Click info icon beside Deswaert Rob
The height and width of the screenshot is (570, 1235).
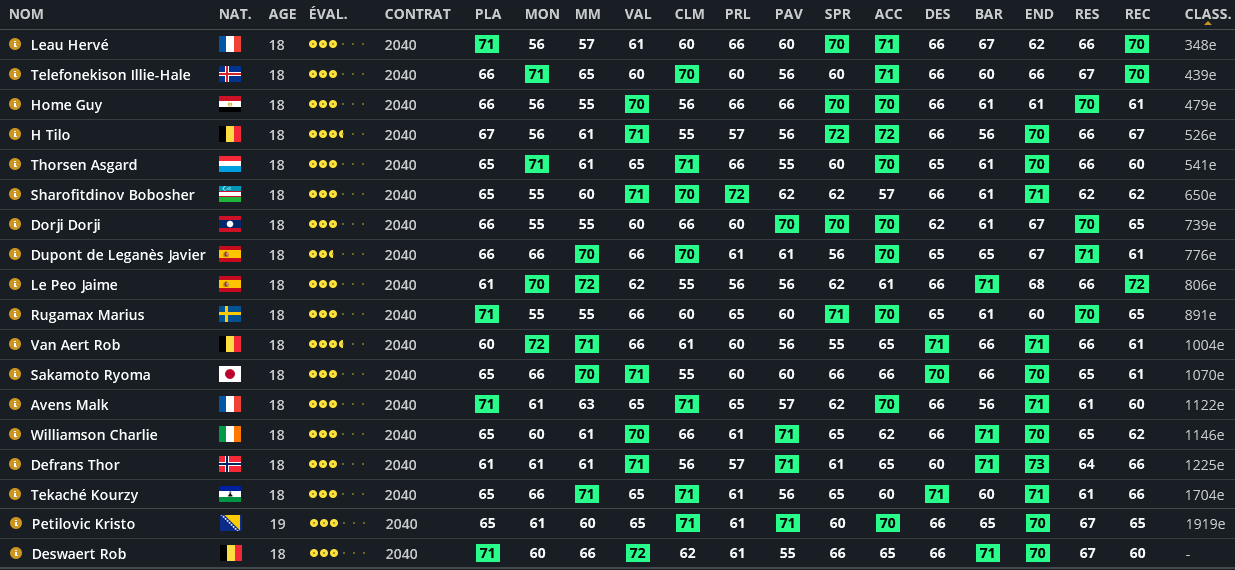point(15,553)
